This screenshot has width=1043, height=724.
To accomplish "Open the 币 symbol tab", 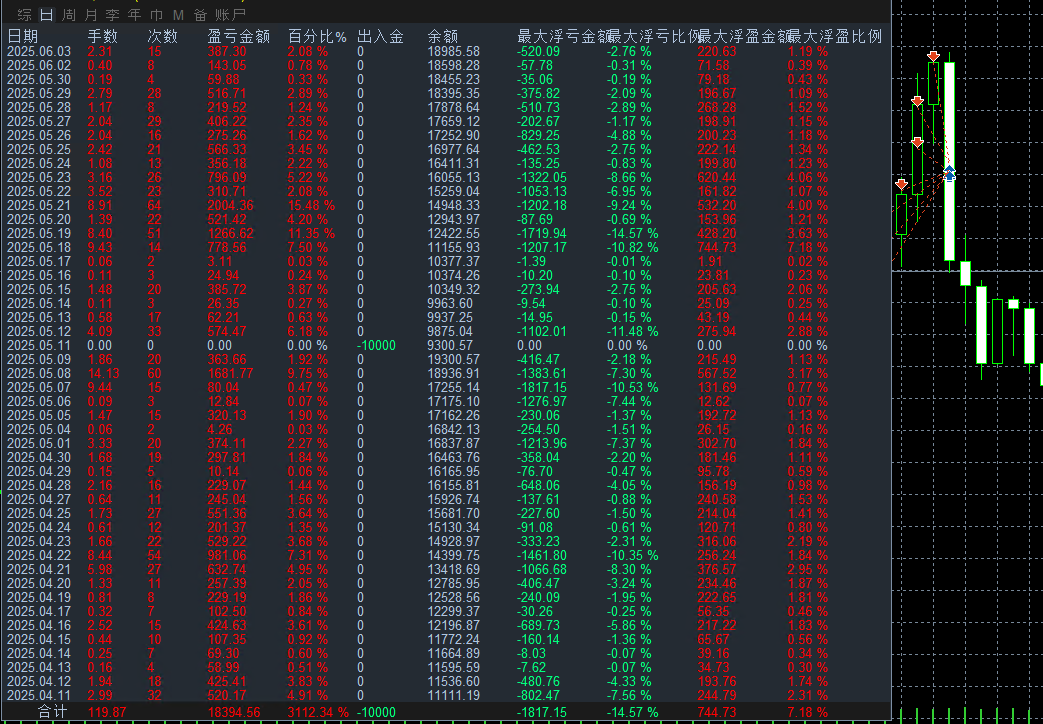I will 156,15.
